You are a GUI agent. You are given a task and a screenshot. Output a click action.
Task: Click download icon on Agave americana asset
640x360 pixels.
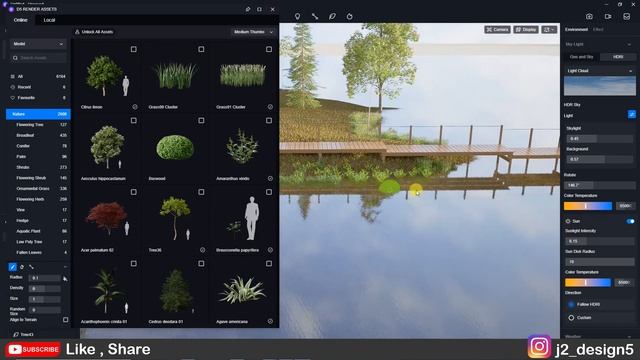(x=270, y=321)
